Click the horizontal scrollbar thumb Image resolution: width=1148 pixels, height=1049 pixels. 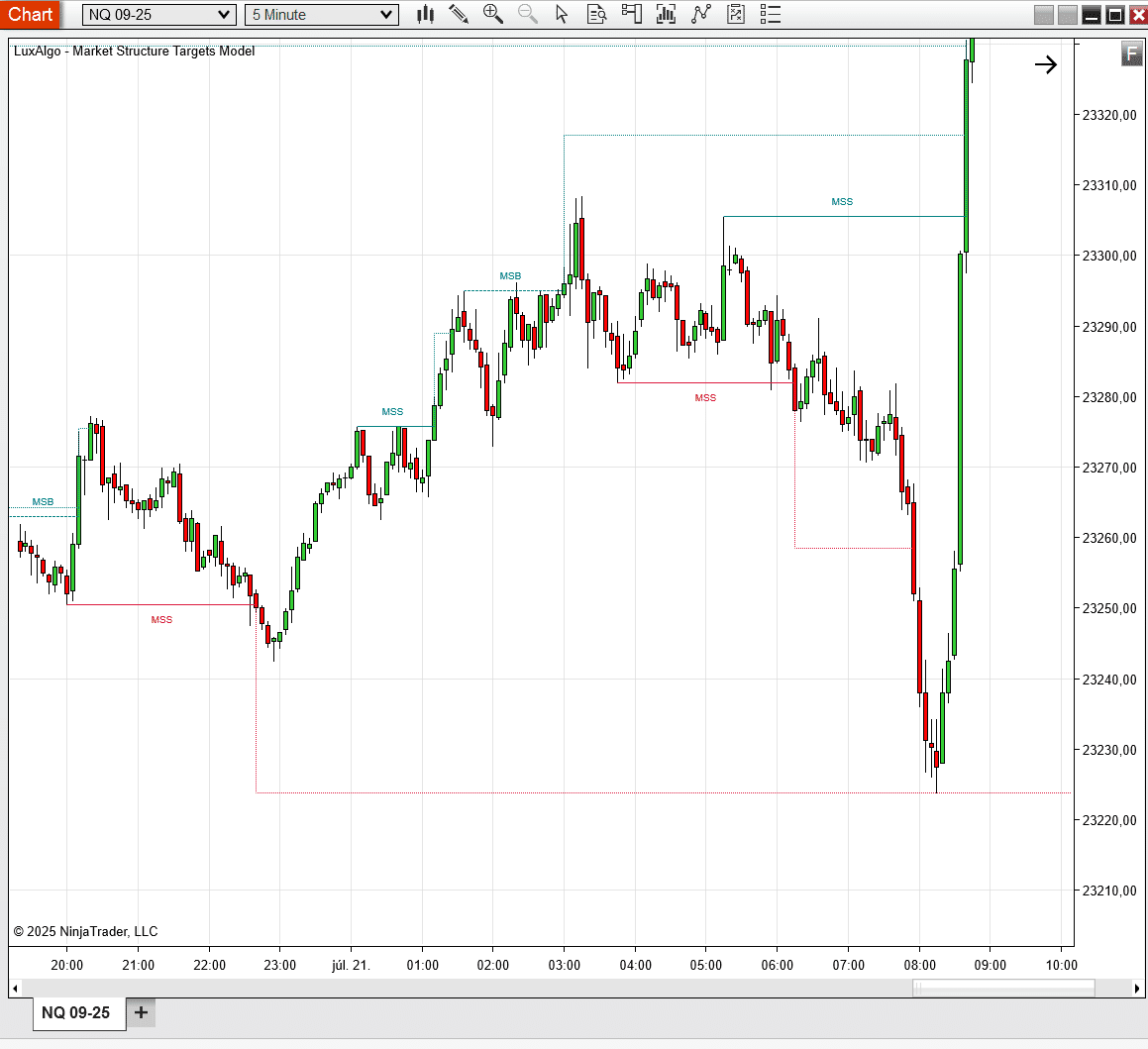[x=1002, y=988]
